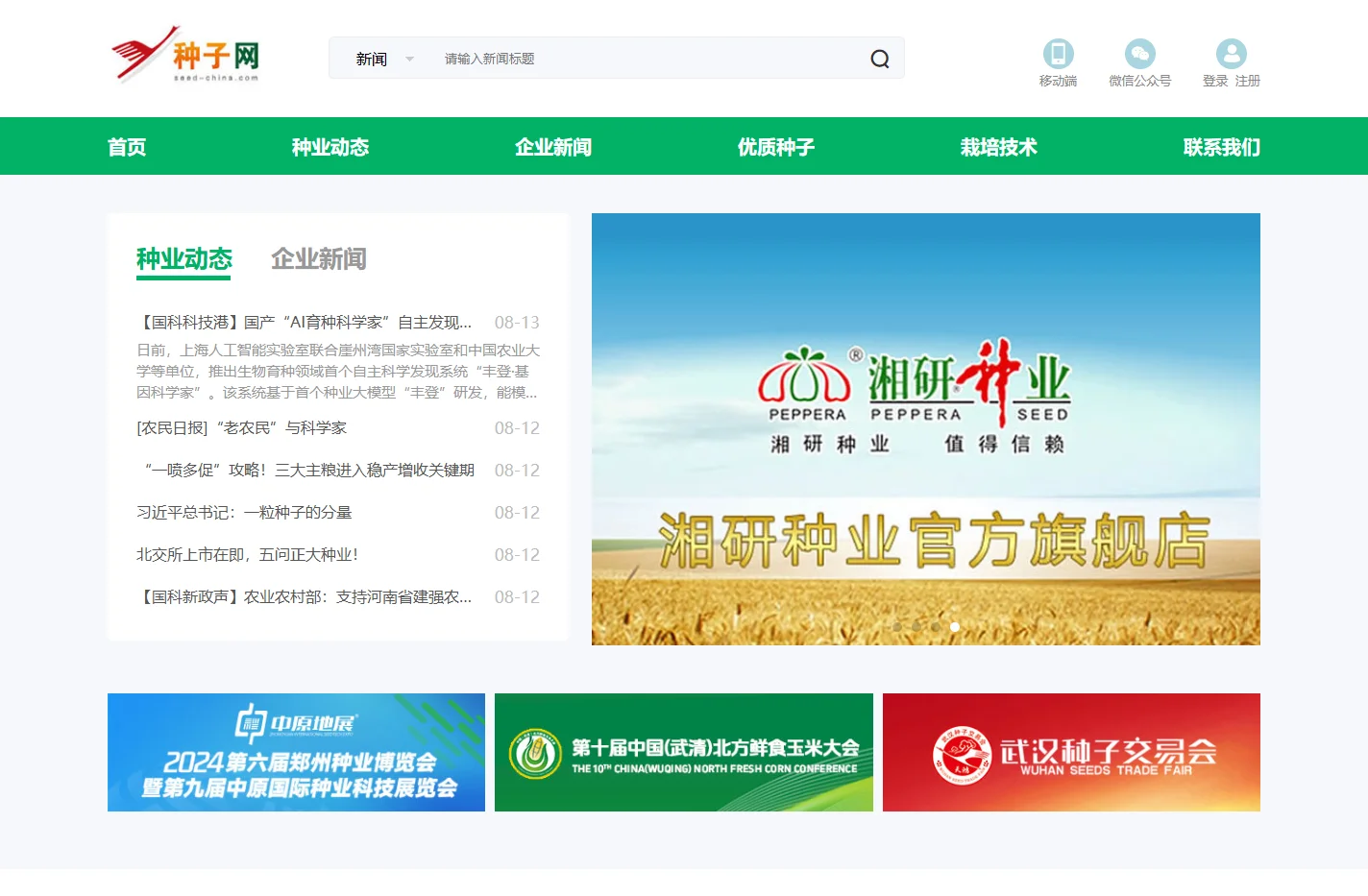
Task: Open the 中原地展 郑州种业博览会 banner
Action: click(x=296, y=753)
